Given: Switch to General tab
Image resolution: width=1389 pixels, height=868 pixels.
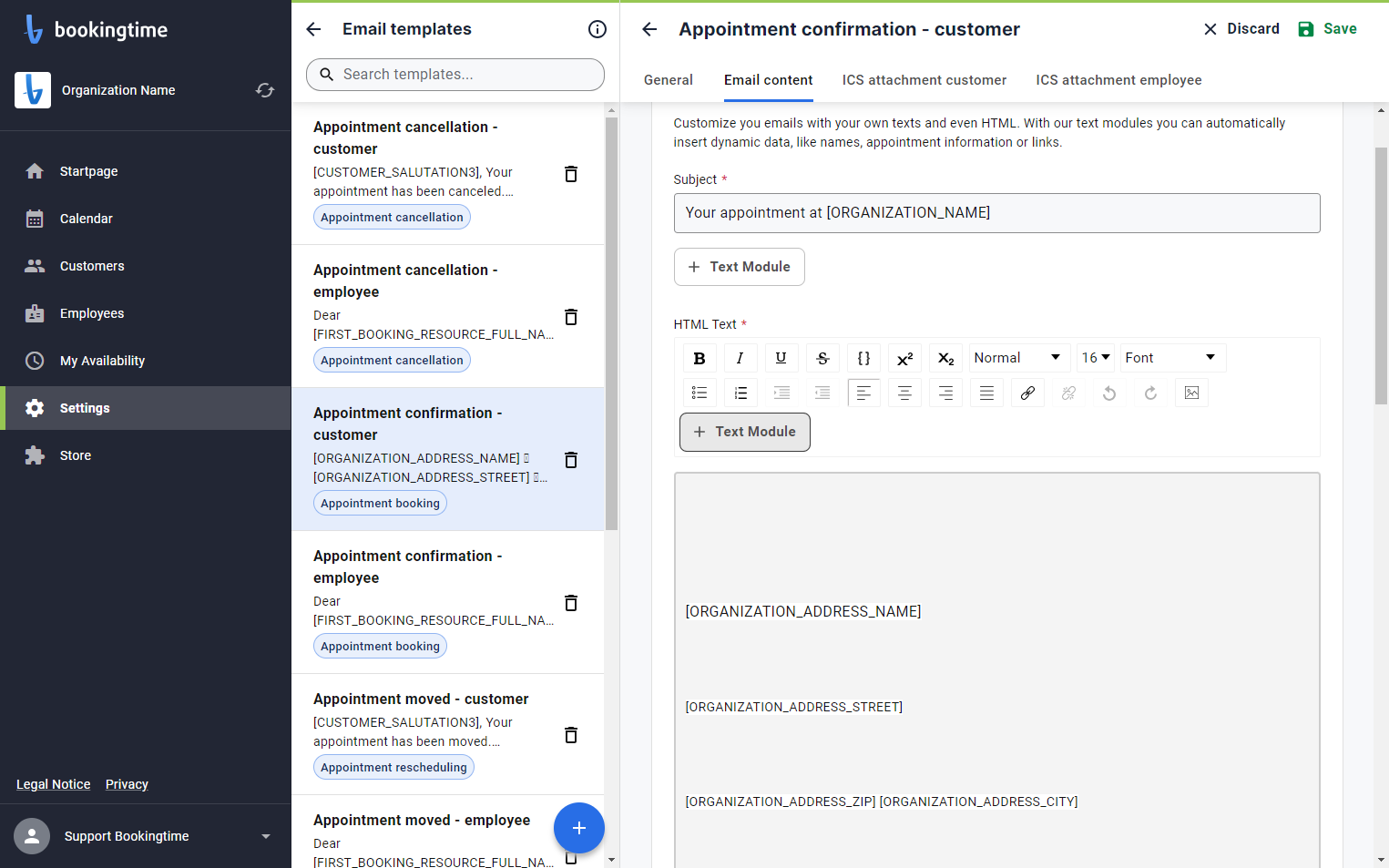Looking at the screenshot, I should [x=669, y=80].
